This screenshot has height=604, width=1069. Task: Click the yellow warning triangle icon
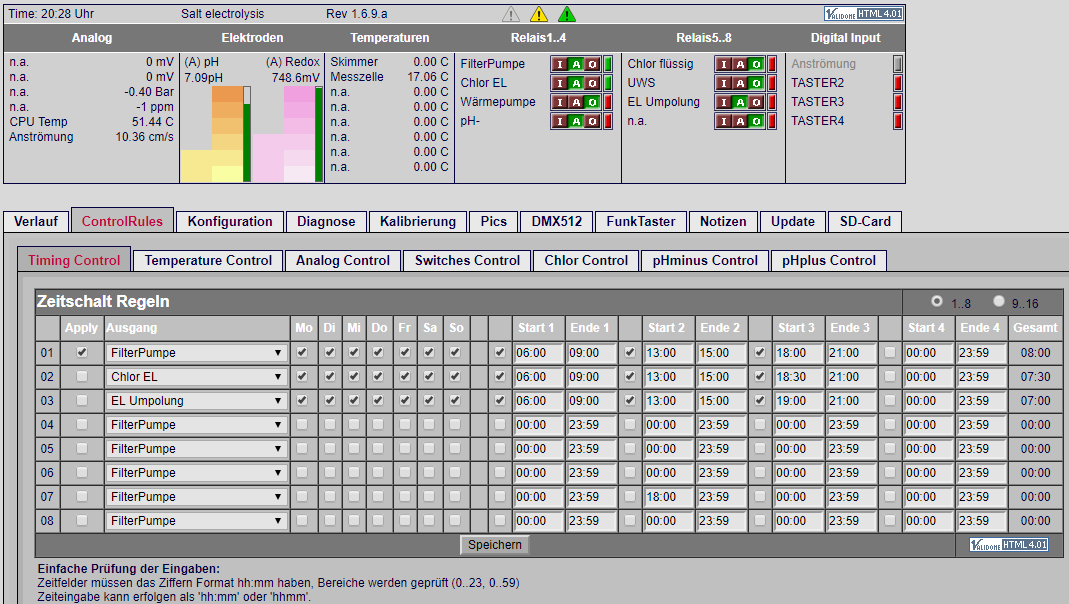pyautogui.click(x=539, y=14)
